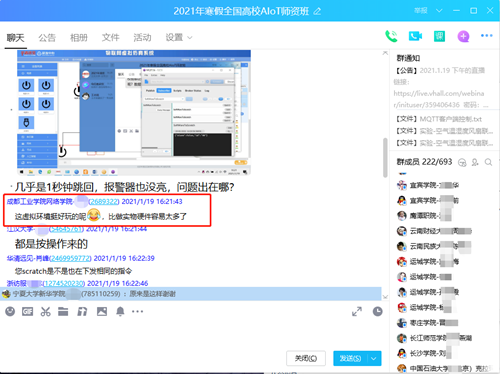Image resolution: width=500 pixels, height=374 pixels.
Task: Click the chat area vertical scrollbar
Action: click(x=385, y=157)
